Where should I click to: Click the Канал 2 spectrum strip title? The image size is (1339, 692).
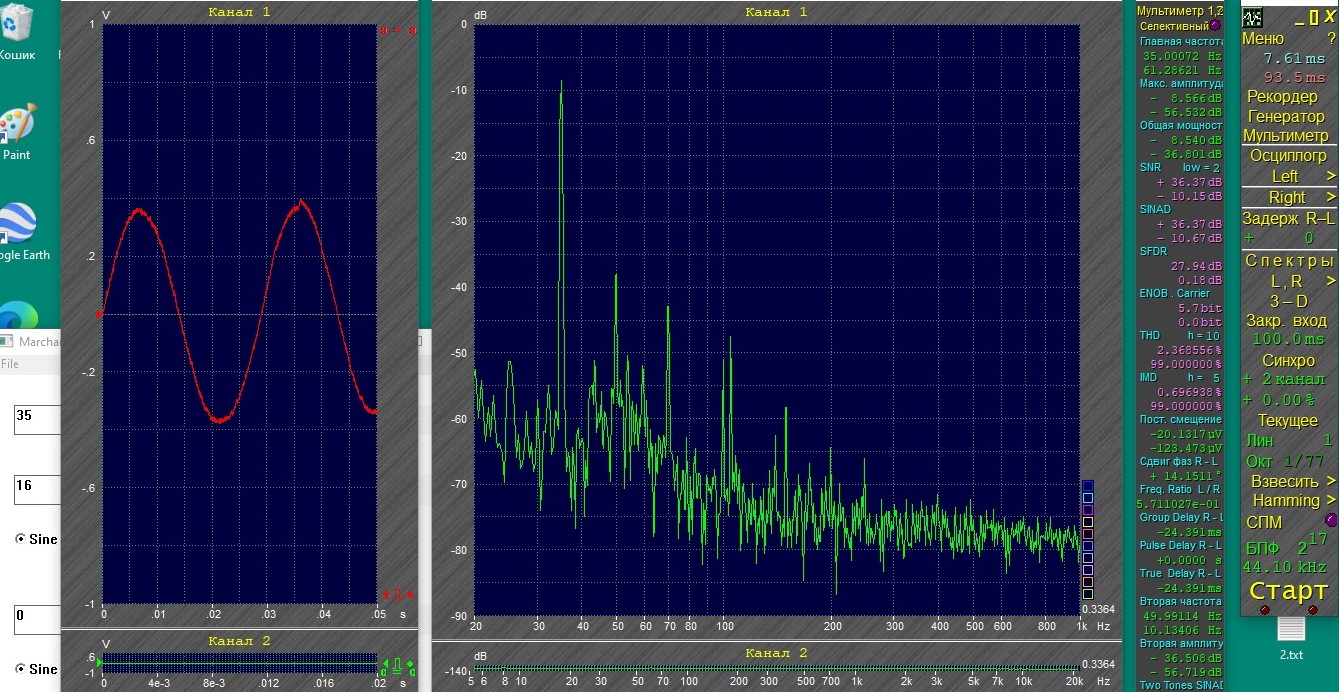click(776, 653)
